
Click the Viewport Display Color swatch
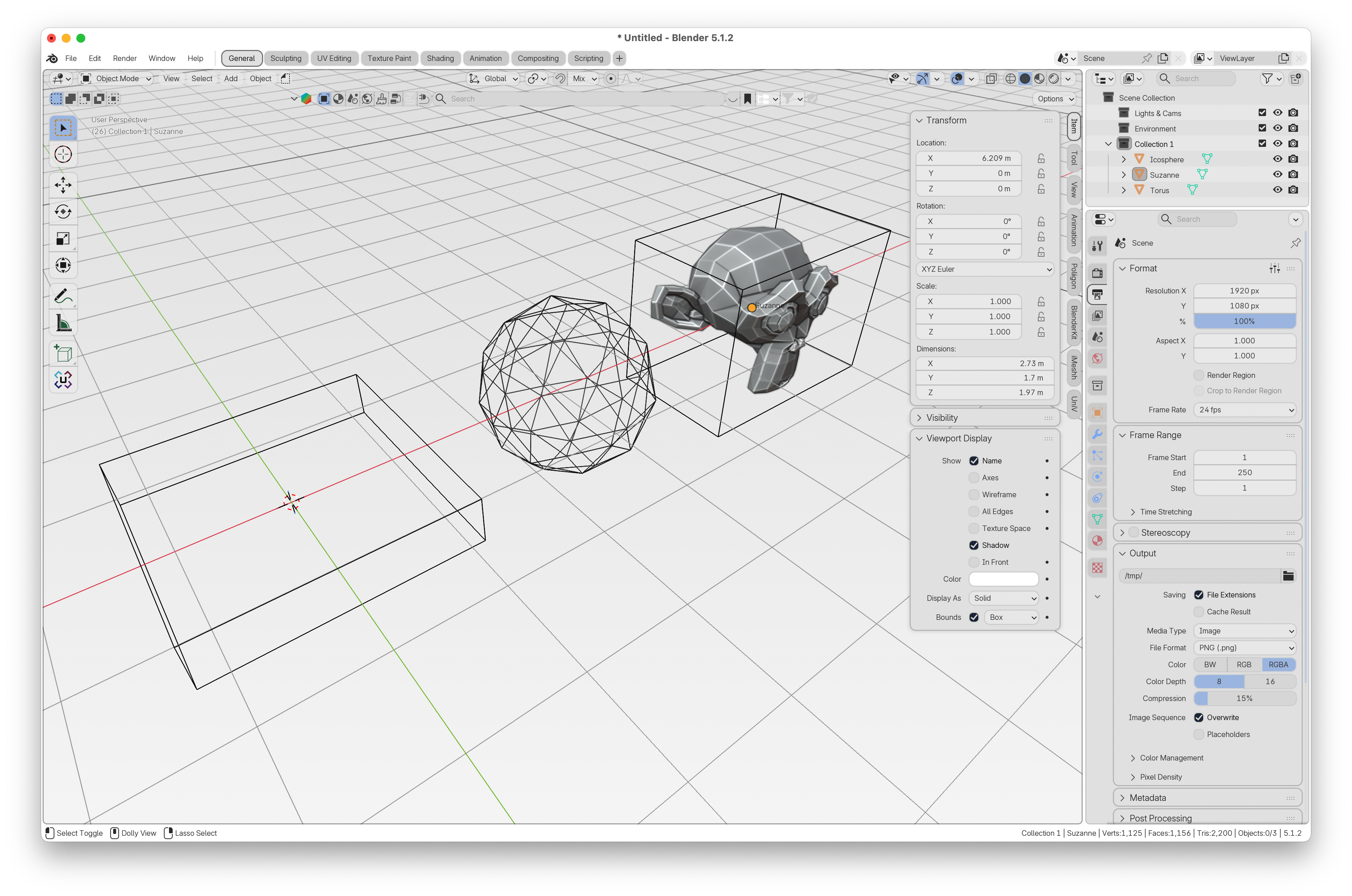[1003, 579]
